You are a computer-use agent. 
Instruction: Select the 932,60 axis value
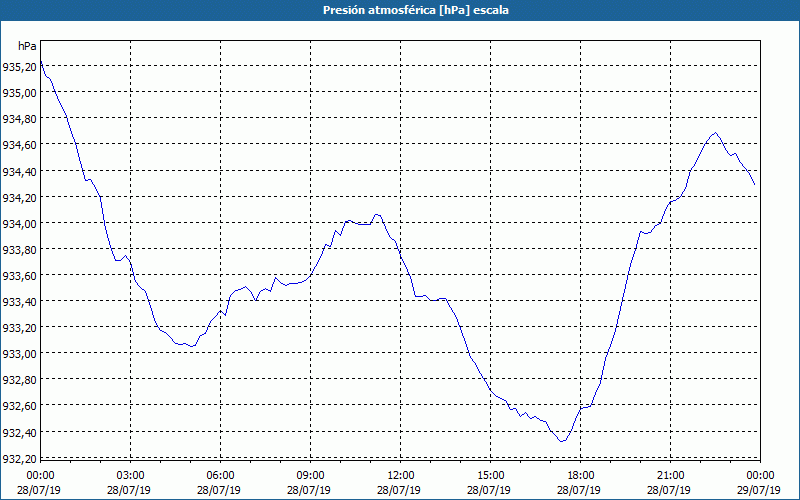pyautogui.click(x=19, y=405)
